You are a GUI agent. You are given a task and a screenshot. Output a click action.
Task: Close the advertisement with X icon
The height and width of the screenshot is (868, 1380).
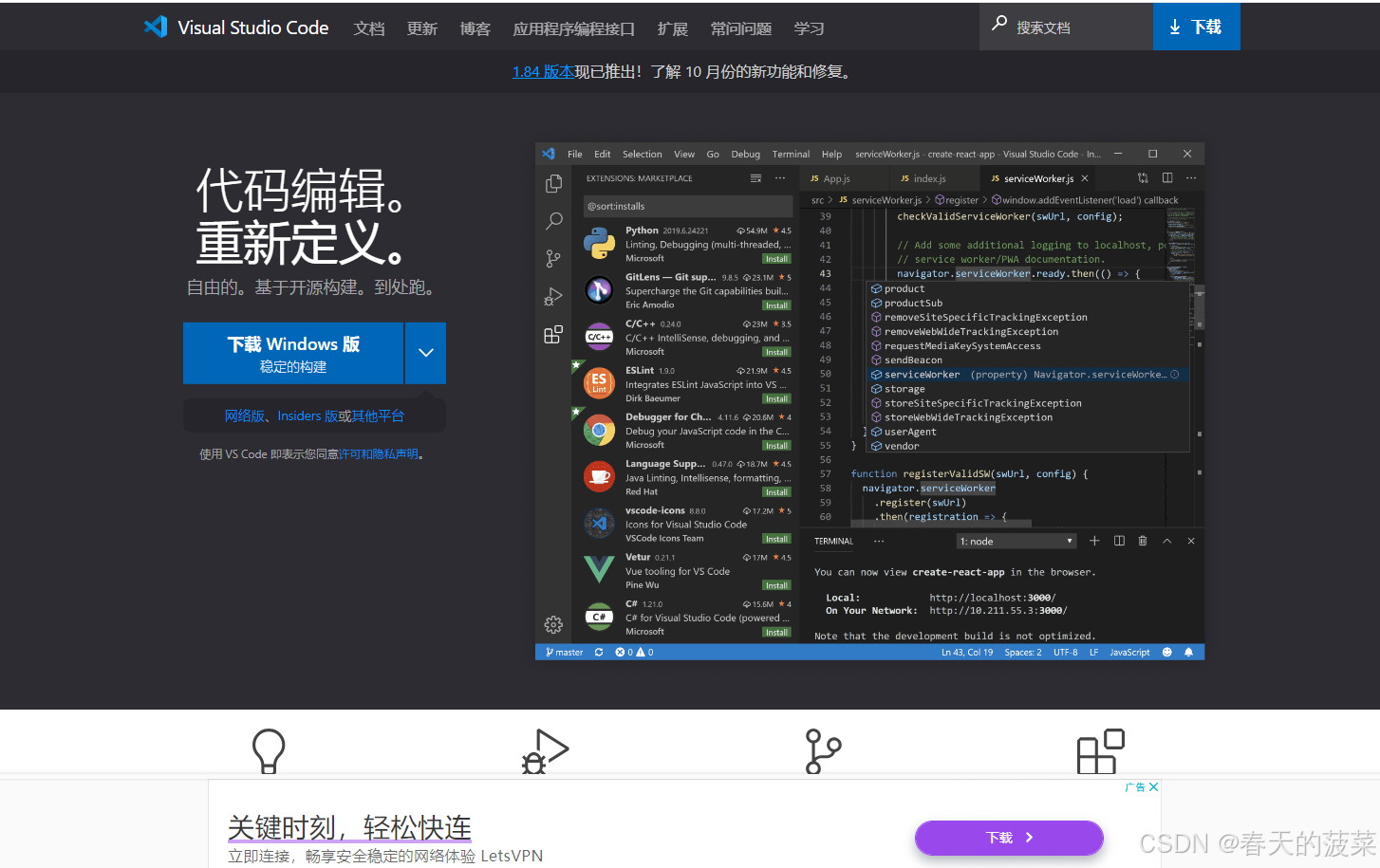click(x=1153, y=787)
